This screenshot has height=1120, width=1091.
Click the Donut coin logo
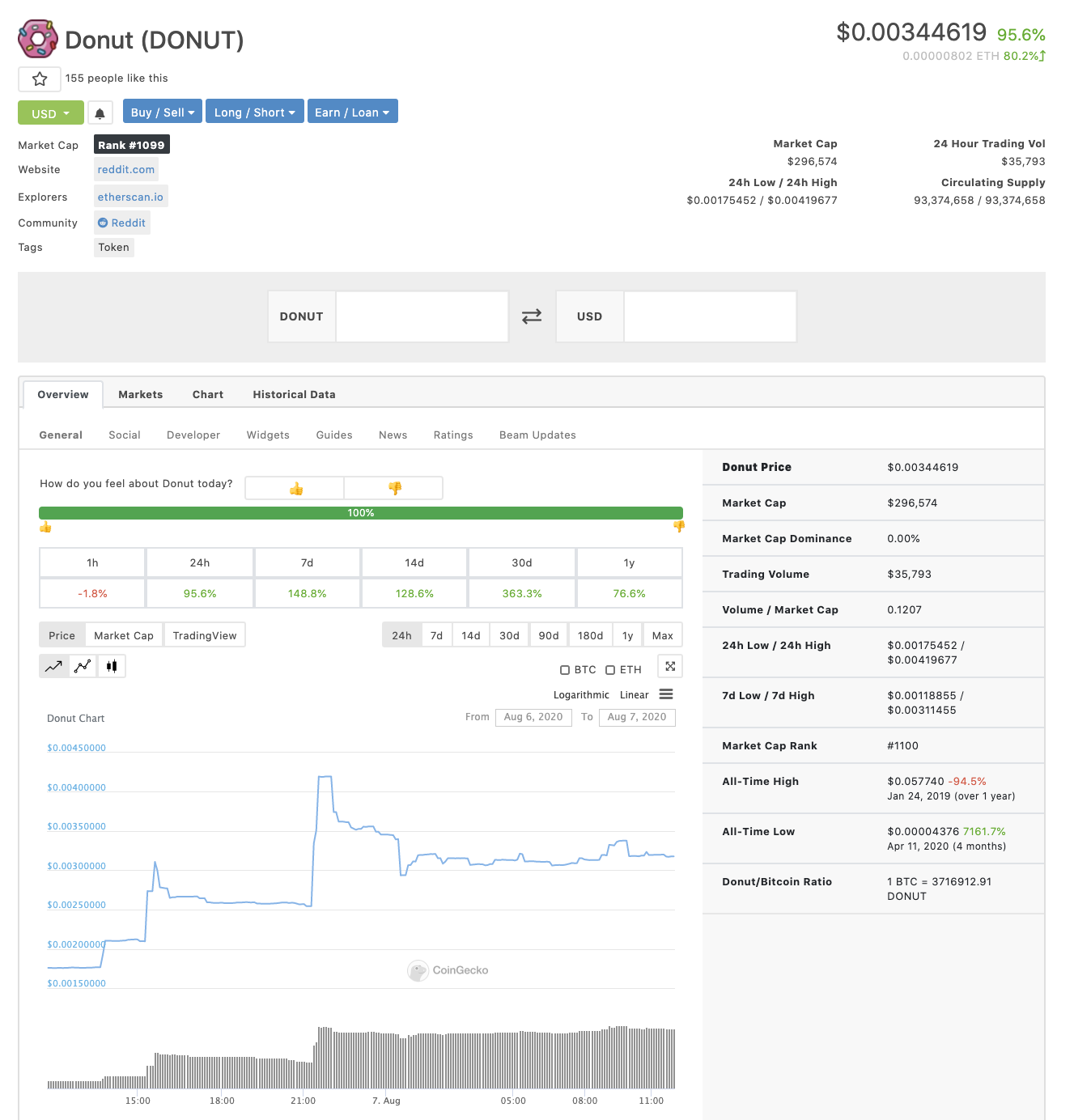tap(38, 39)
